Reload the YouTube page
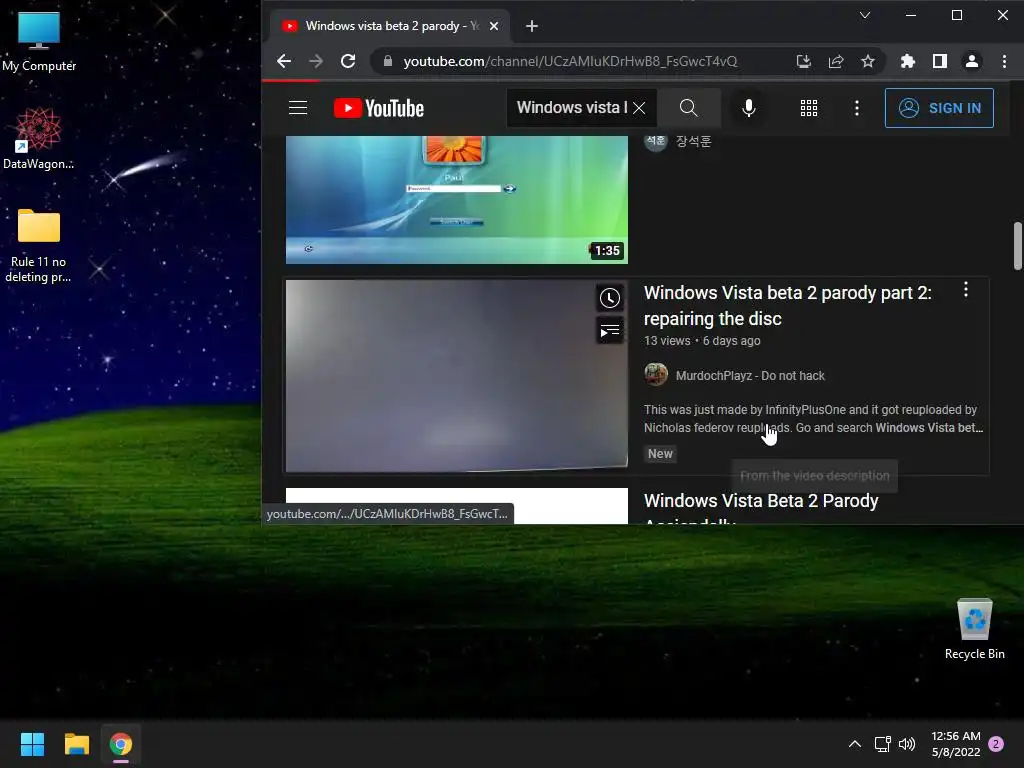The width and height of the screenshot is (1024, 768). [348, 61]
